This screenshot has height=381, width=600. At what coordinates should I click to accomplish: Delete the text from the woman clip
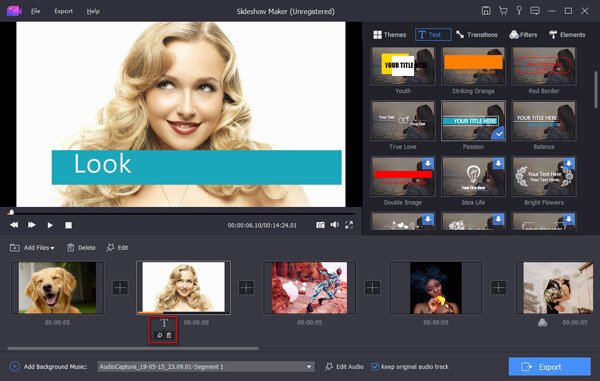pos(169,335)
